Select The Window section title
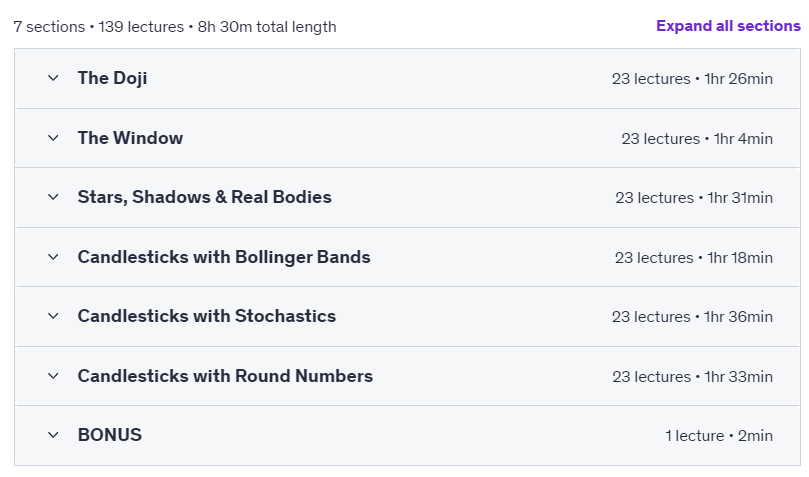 tap(130, 138)
